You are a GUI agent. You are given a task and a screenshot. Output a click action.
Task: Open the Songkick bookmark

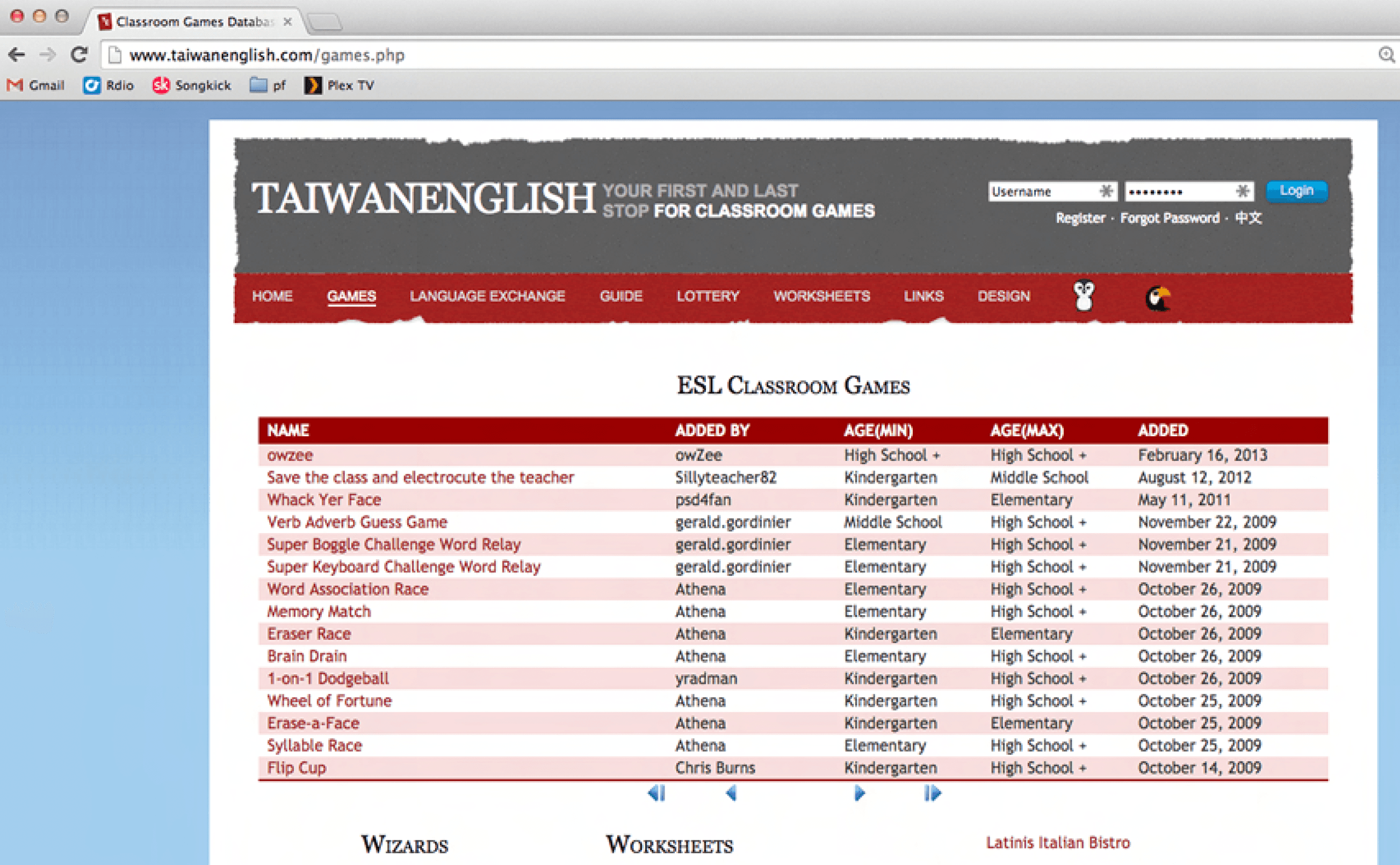click(x=192, y=86)
